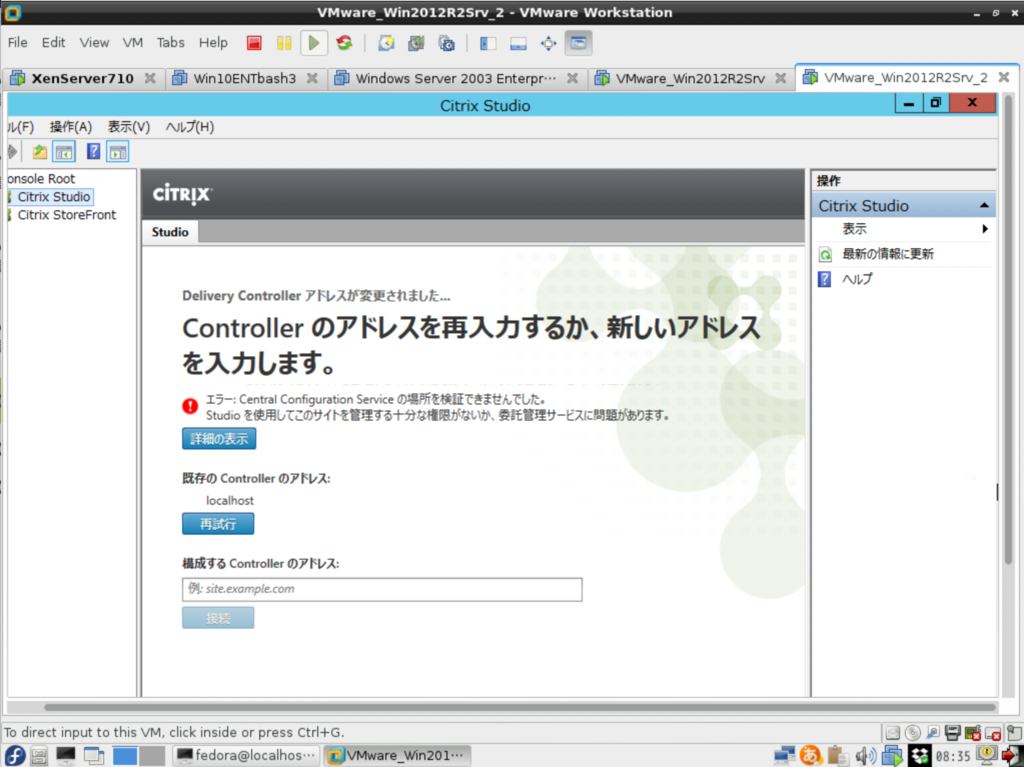1024x767 pixels.
Task: Click the Take Snapshot icon
Action: click(x=386, y=43)
